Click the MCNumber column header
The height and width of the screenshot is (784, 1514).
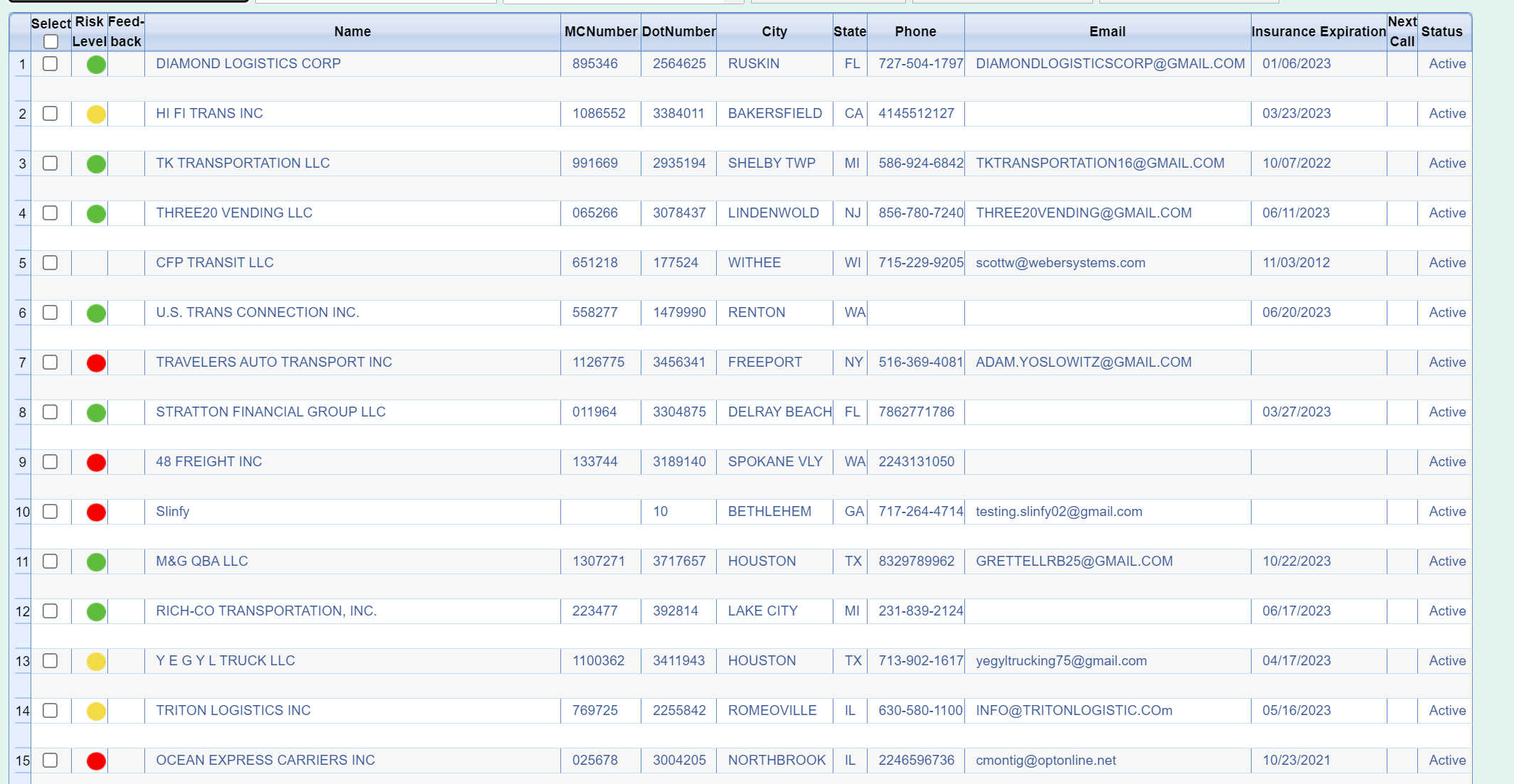coord(600,31)
